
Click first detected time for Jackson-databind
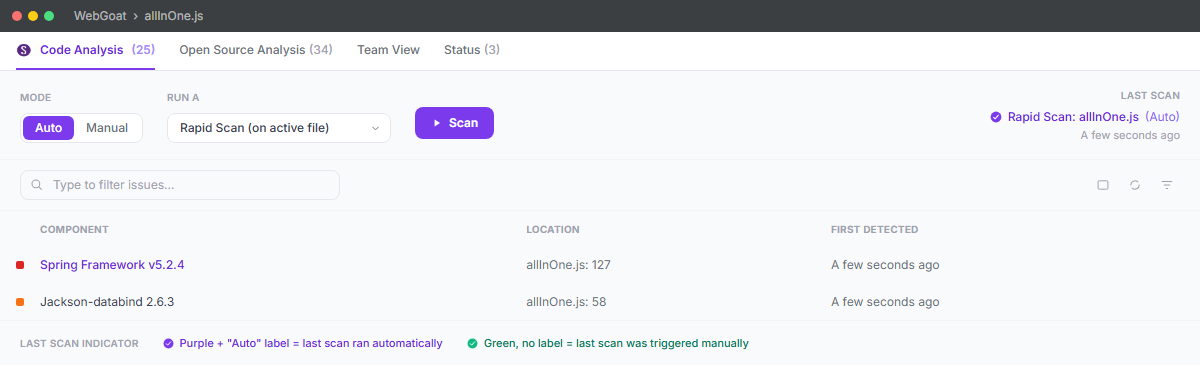tap(885, 301)
